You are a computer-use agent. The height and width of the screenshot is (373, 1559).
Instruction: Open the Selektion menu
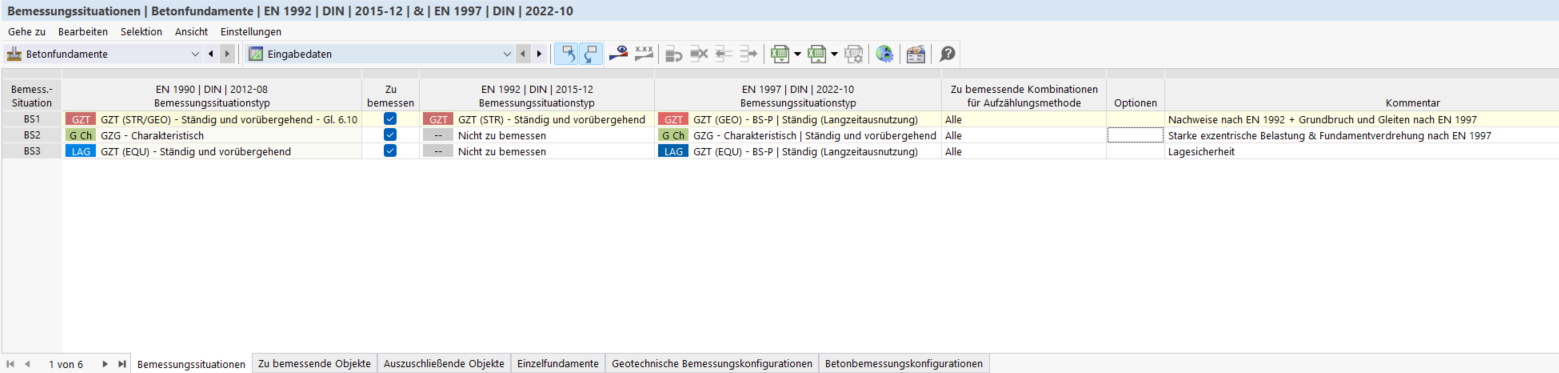tap(141, 32)
